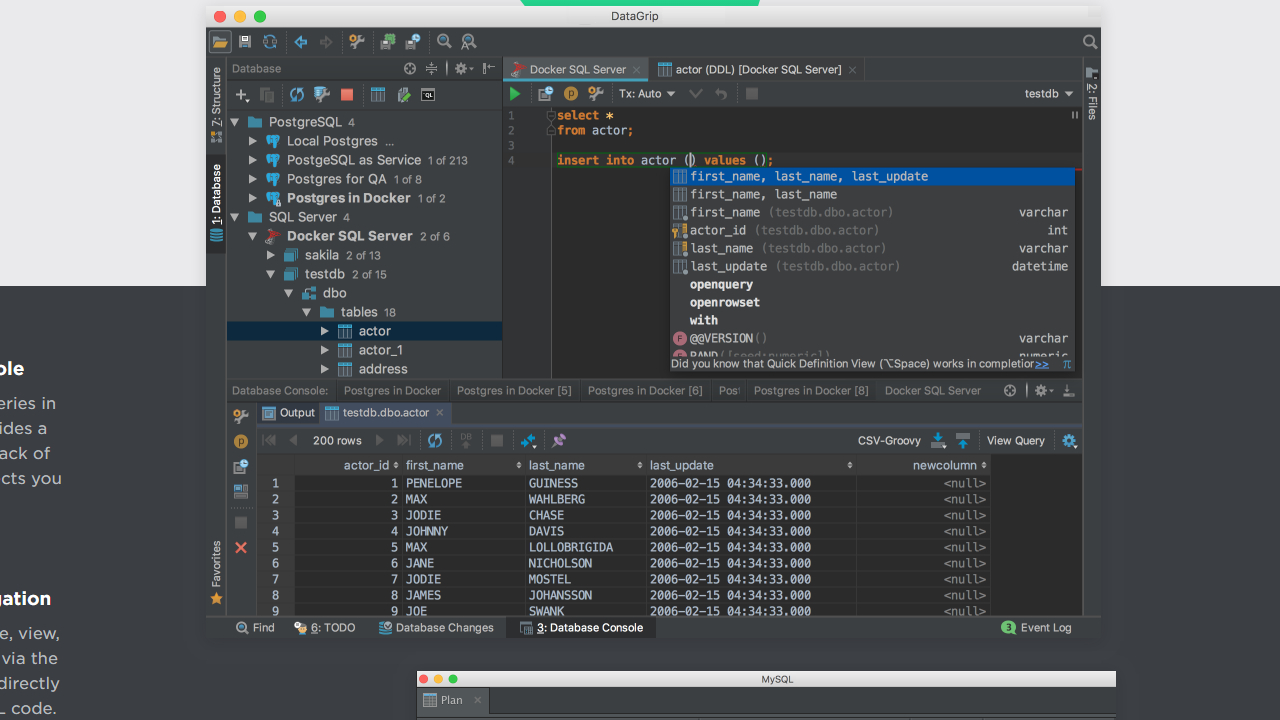Run the current SQL query

[514, 93]
